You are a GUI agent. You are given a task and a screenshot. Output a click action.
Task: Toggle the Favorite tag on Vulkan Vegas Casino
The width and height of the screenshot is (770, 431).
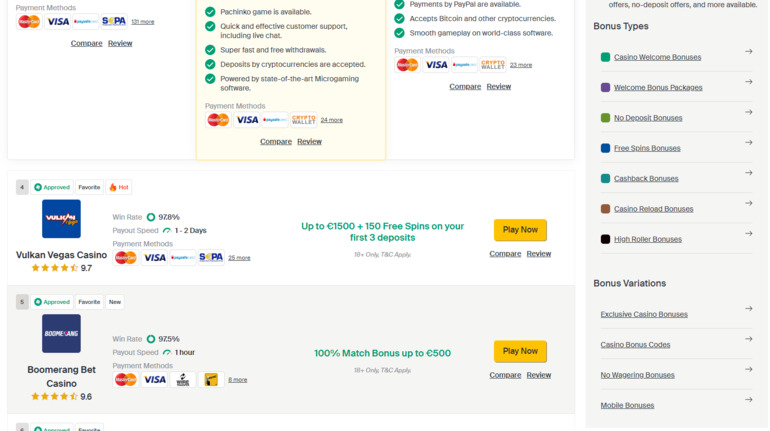coord(89,187)
